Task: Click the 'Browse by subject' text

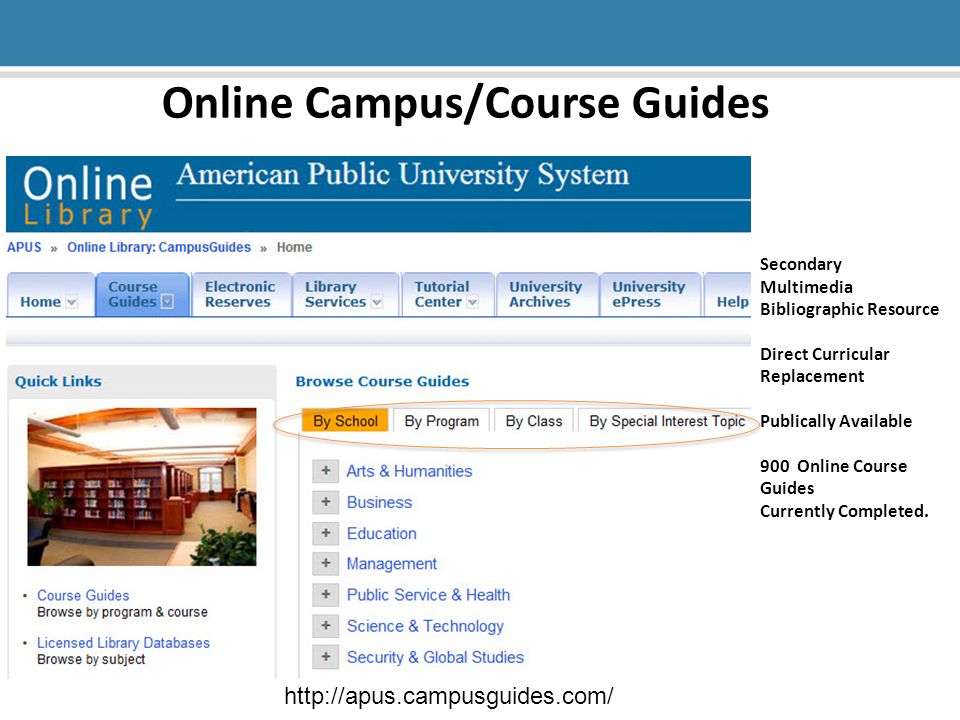Action: pos(91,659)
